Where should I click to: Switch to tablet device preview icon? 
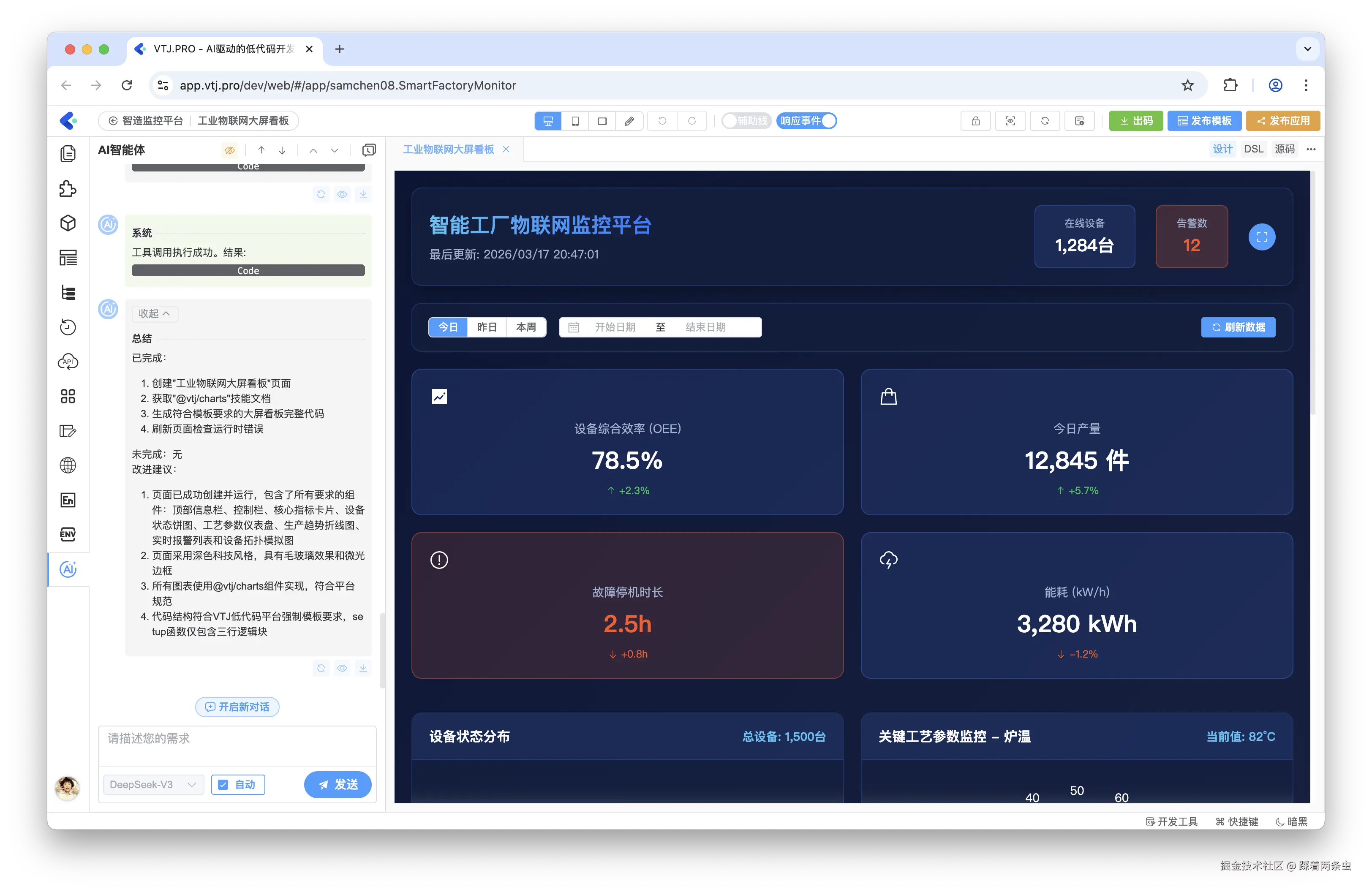[x=575, y=121]
